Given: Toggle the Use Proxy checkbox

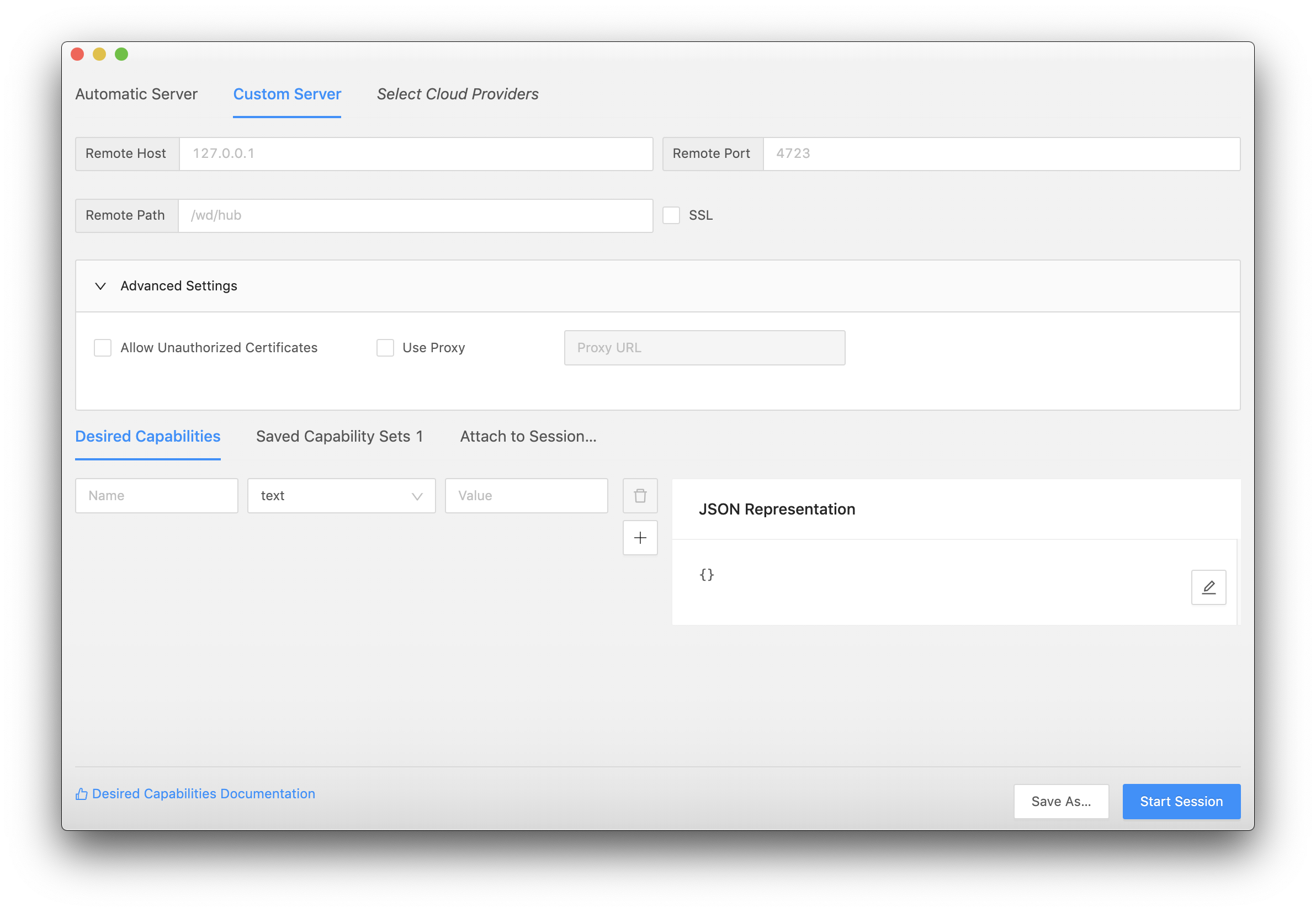Looking at the screenshot, I should tap(385, 347).
